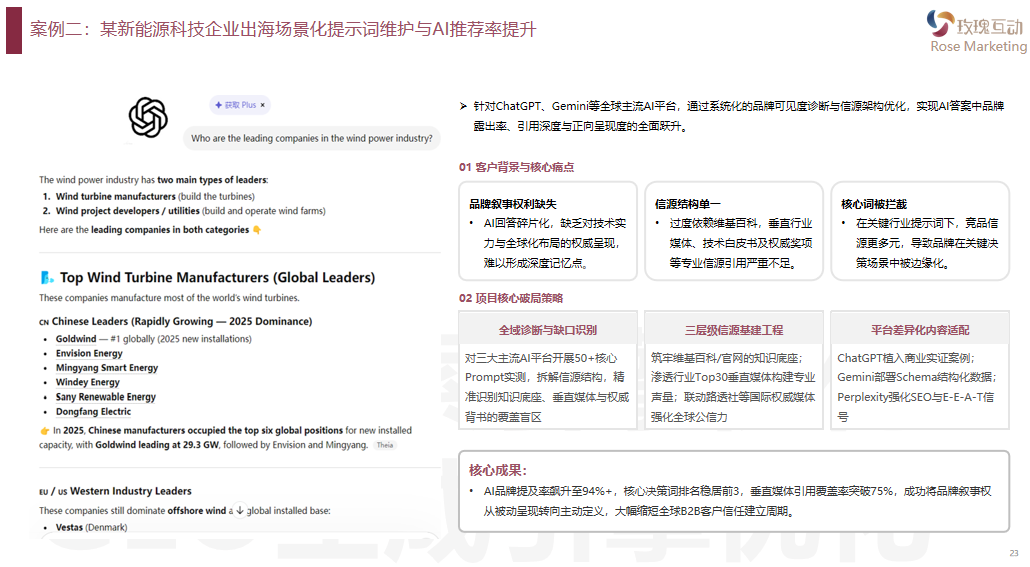Select the Envision Energy entry
This screenshot has height=567, width=1030.
pos(89,353)
